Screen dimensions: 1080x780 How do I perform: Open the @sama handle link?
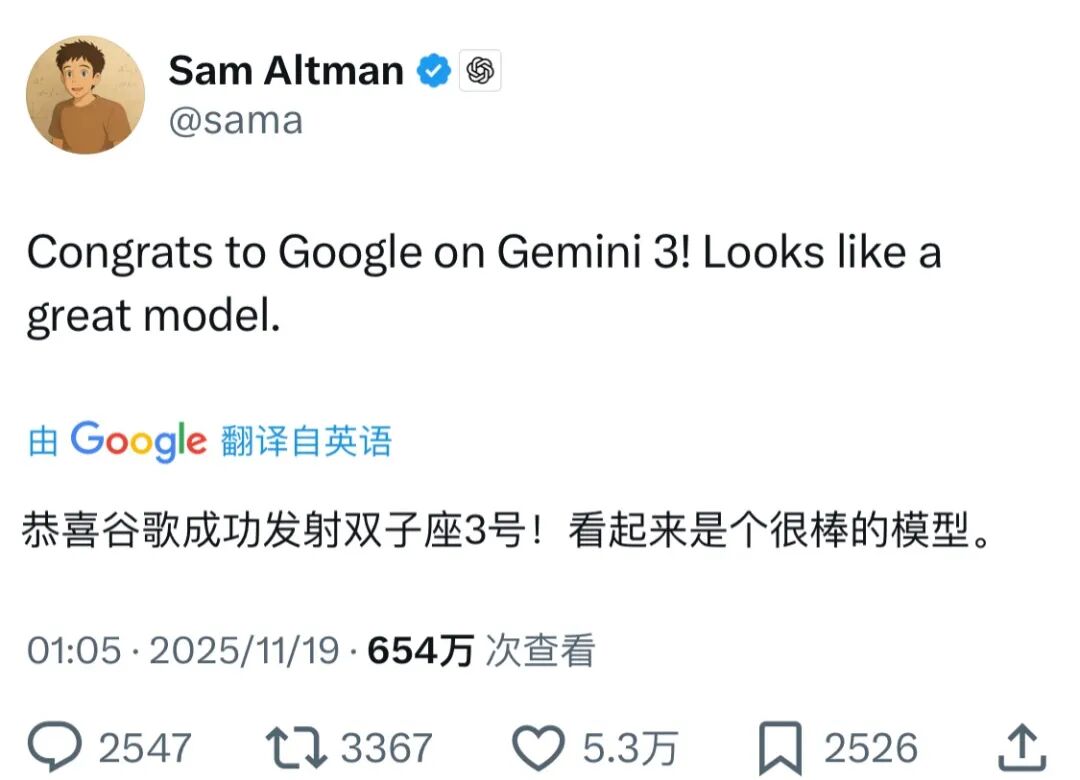pos(235,120)
